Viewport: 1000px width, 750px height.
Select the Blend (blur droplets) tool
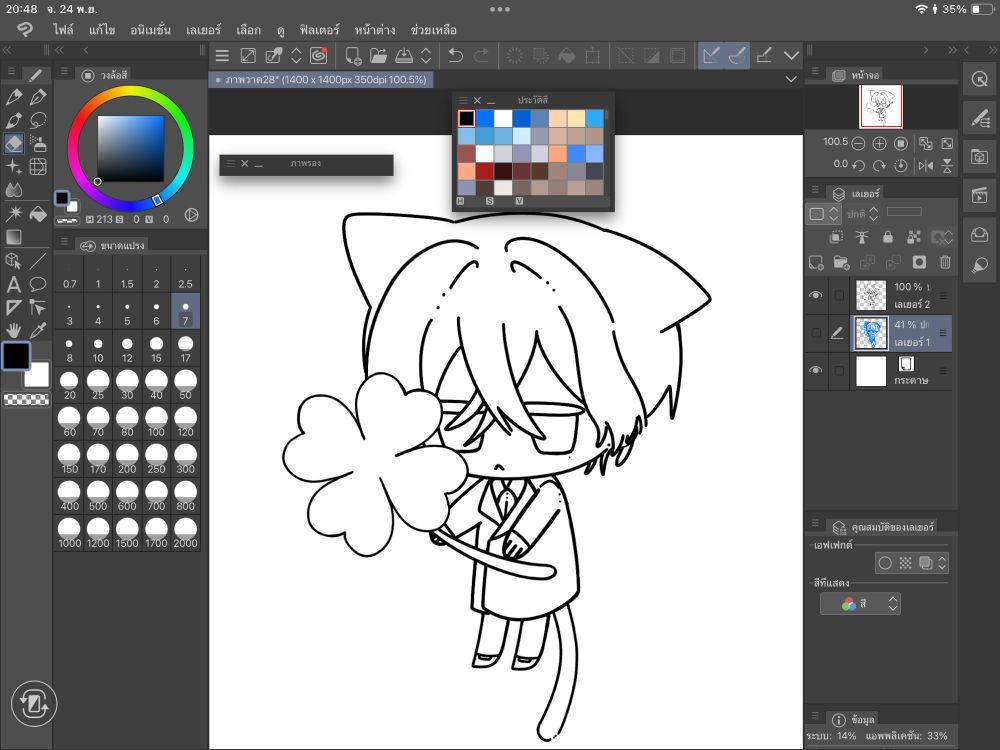(13, 189)
